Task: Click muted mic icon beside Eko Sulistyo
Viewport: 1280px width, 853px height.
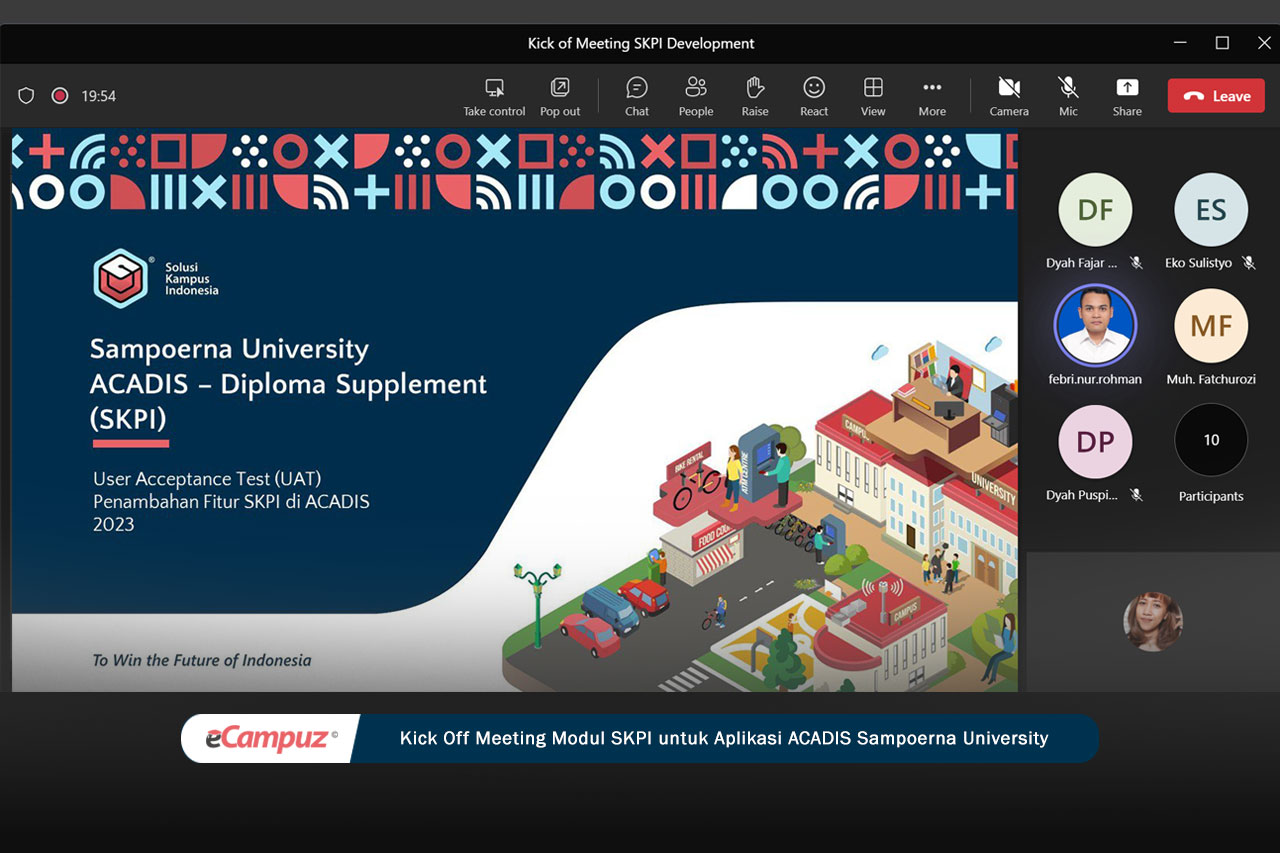Action: (x=1248, y=263)
